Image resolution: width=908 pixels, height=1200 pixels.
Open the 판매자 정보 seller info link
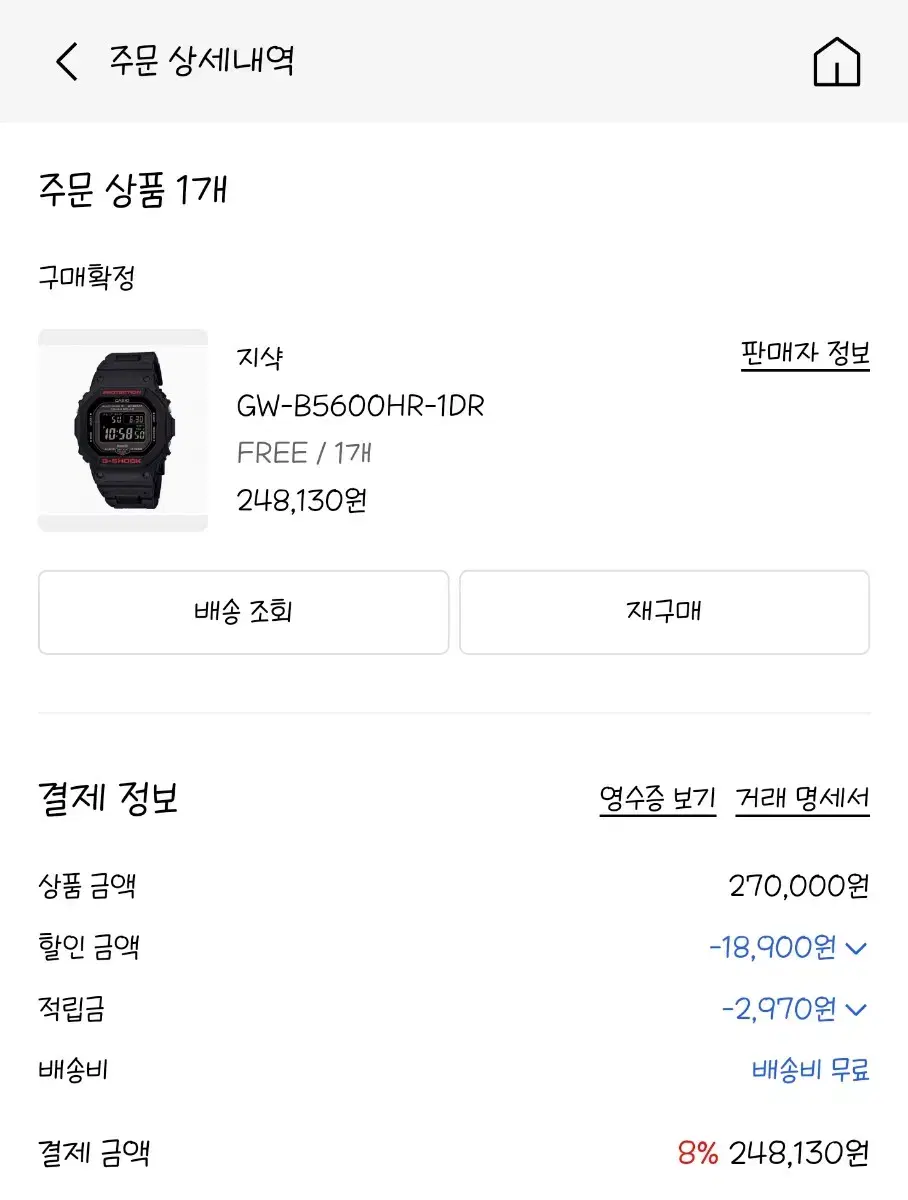point(805,354)
